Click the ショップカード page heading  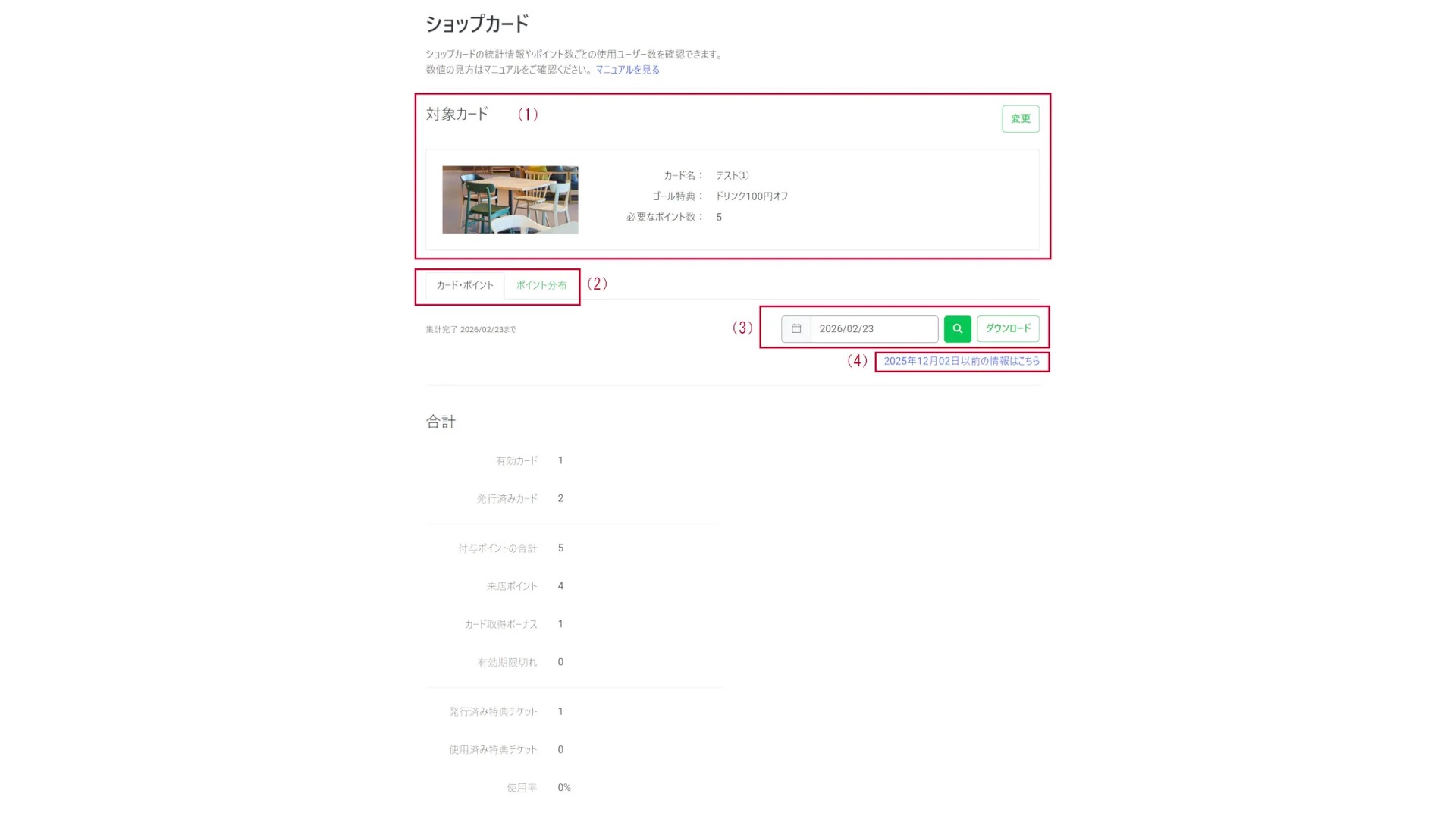pos(477,24)
